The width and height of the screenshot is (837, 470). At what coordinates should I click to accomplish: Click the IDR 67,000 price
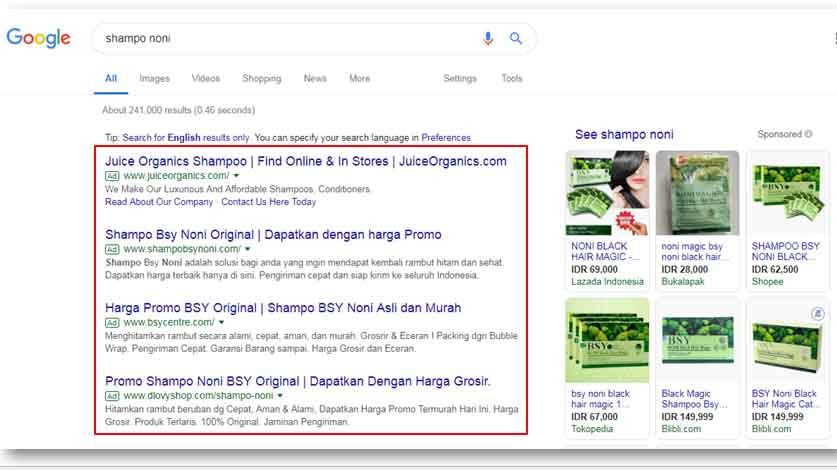[x=594, y=417]
